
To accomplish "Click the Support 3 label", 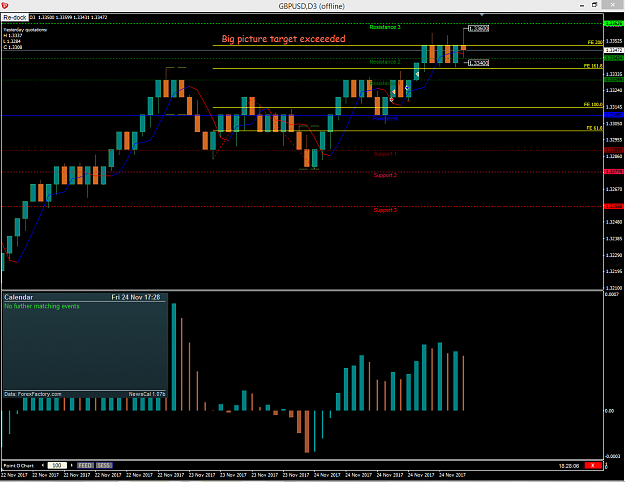I will pyautogui.click(x=385, y=210).
